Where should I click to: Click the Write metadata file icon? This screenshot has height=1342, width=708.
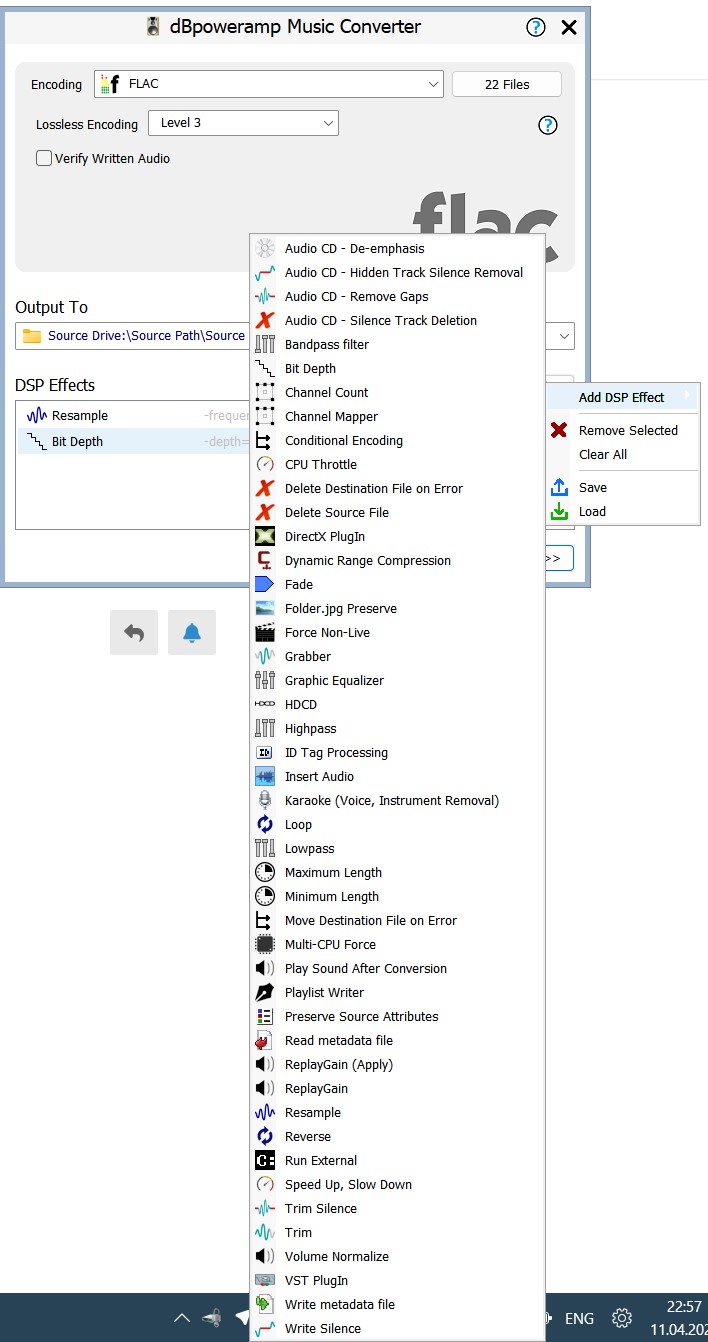click(265, 1304)
